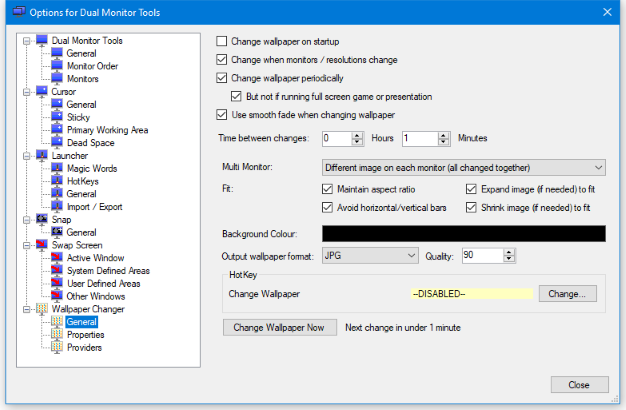Uncheck Maintain aspect ratio
Viewport: 626px width, 410px height.
(327, 189)
